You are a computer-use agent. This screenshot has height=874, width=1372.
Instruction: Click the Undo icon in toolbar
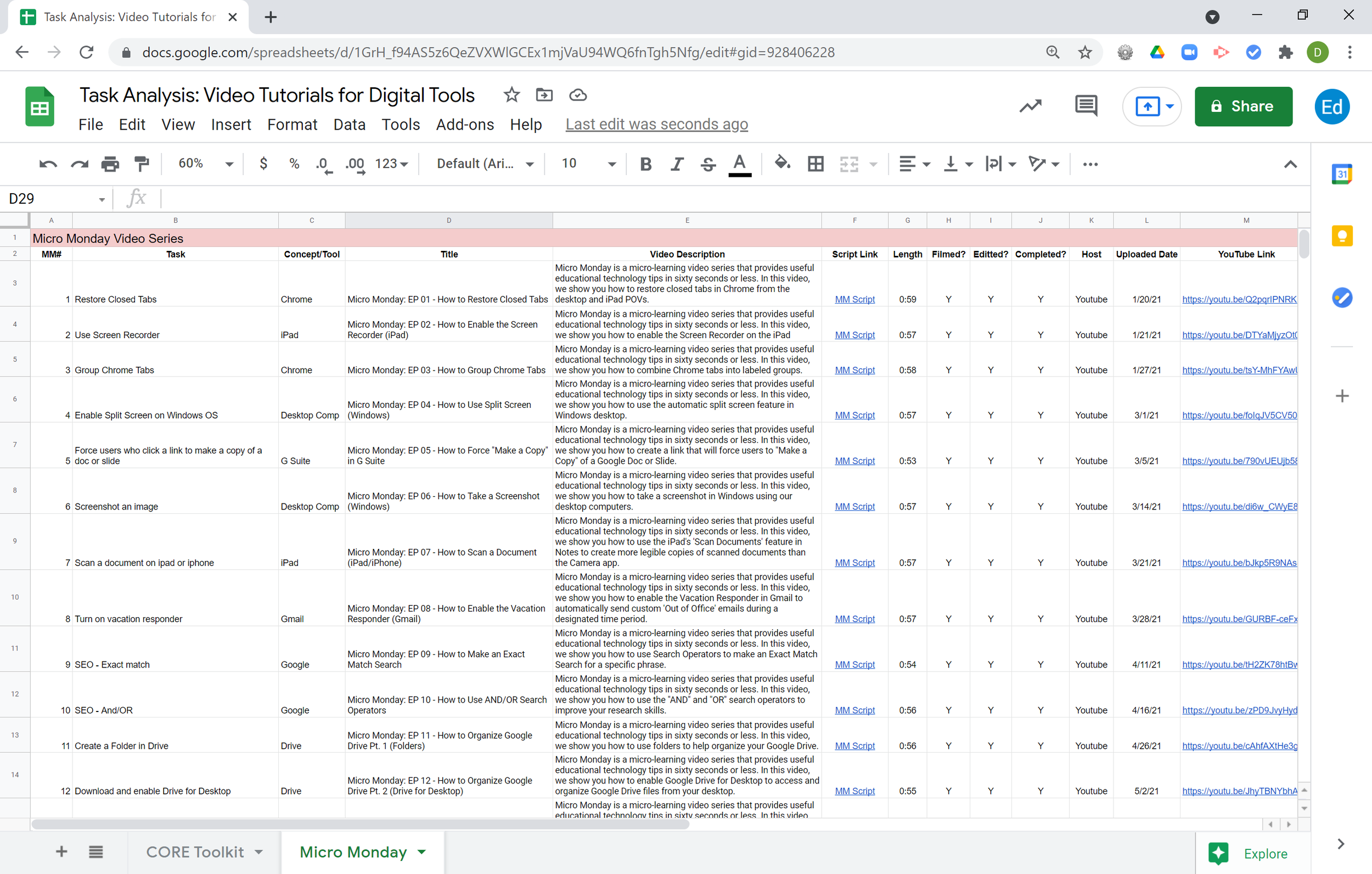[48, 164]
